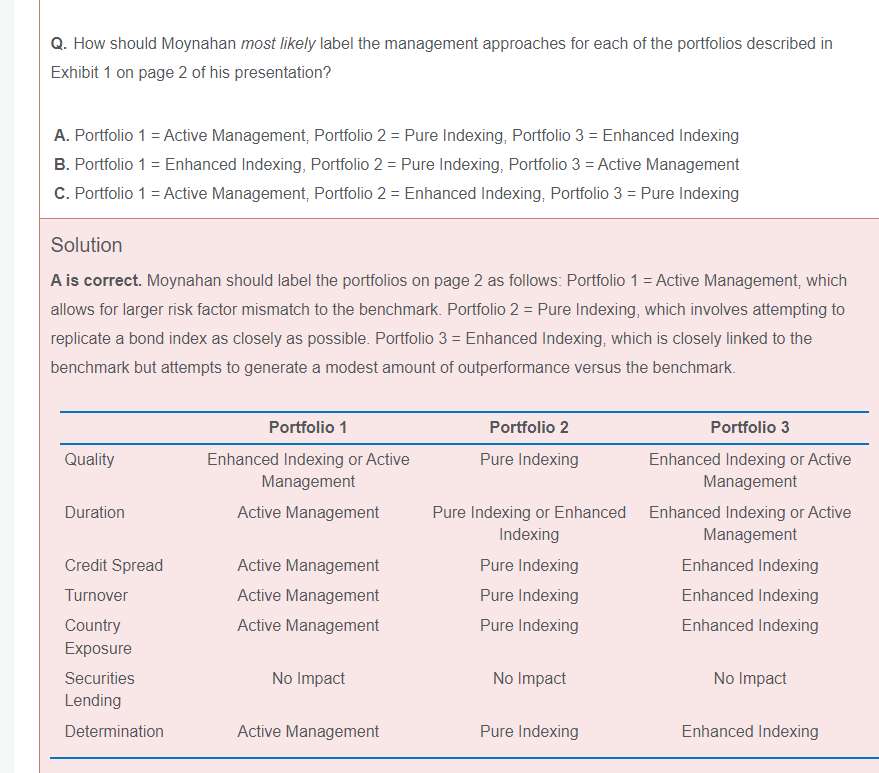Image resolution: width=879 pixels, height=773 pixels.
Task: Click the italic 'most likely' in the question
Action: point(278,44)
